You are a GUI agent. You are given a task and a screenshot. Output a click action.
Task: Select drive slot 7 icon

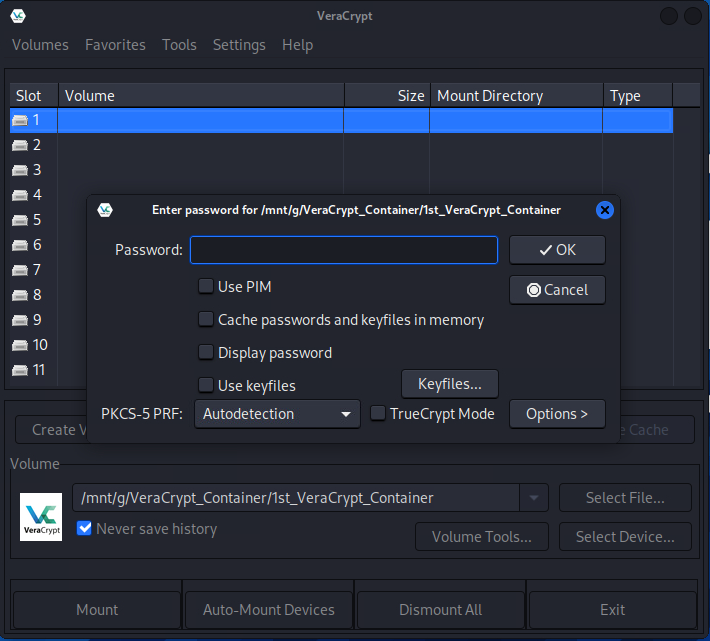point(20,270)
